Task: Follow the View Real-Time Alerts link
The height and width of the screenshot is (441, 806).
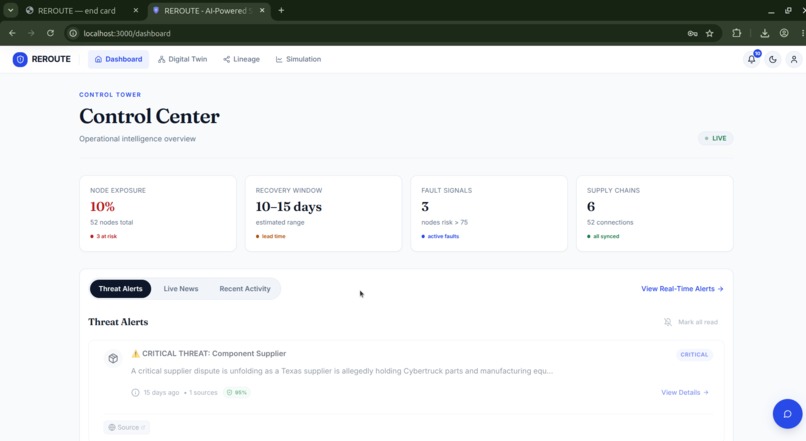Action: click(x=682, y=289)
